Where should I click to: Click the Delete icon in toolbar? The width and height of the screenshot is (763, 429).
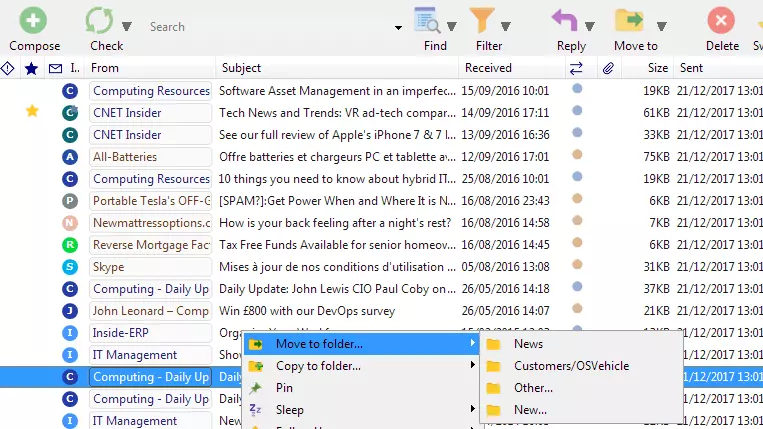tap(721, 20)
